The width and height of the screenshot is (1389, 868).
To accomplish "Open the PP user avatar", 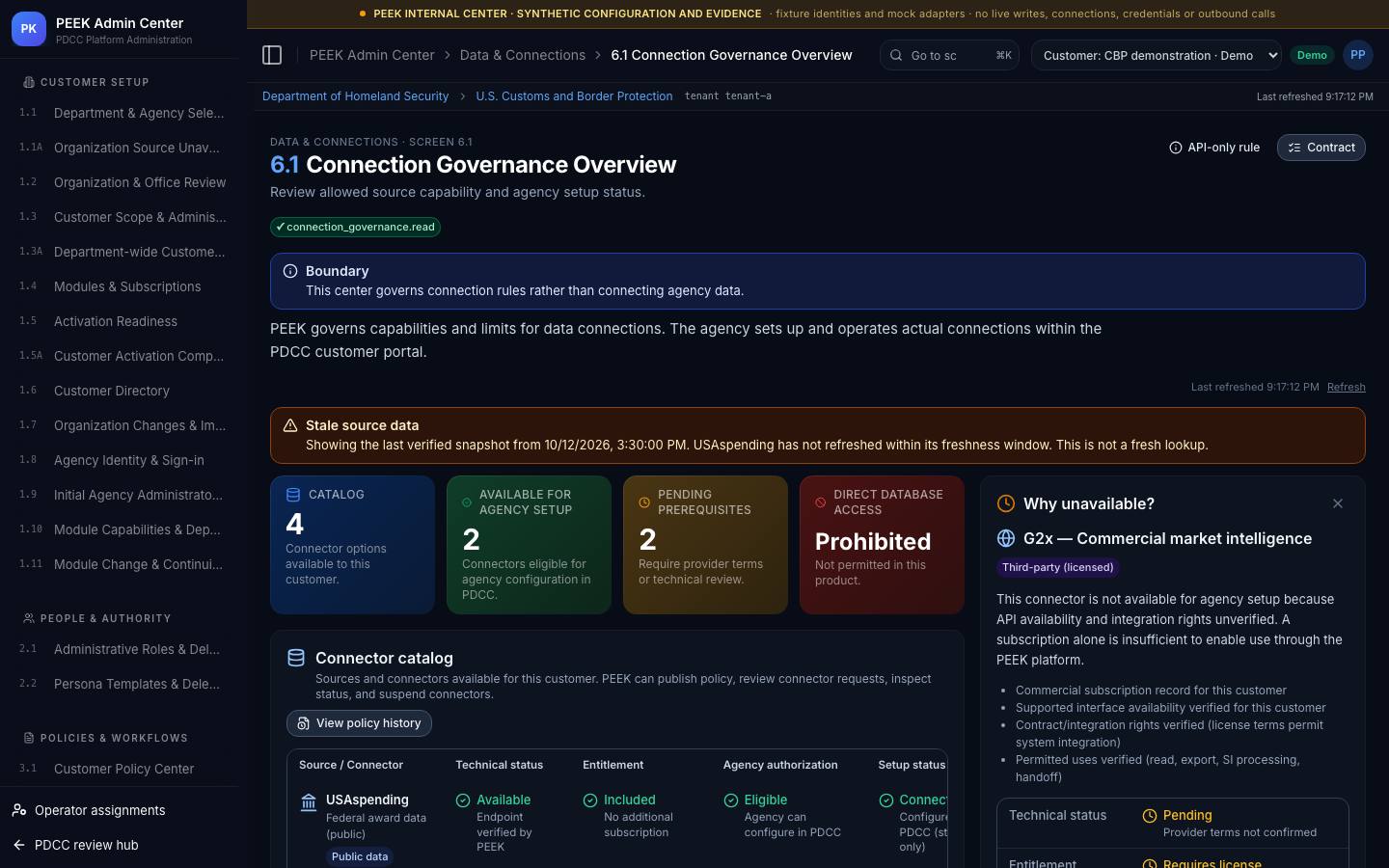I will [x=1357, y=55].
